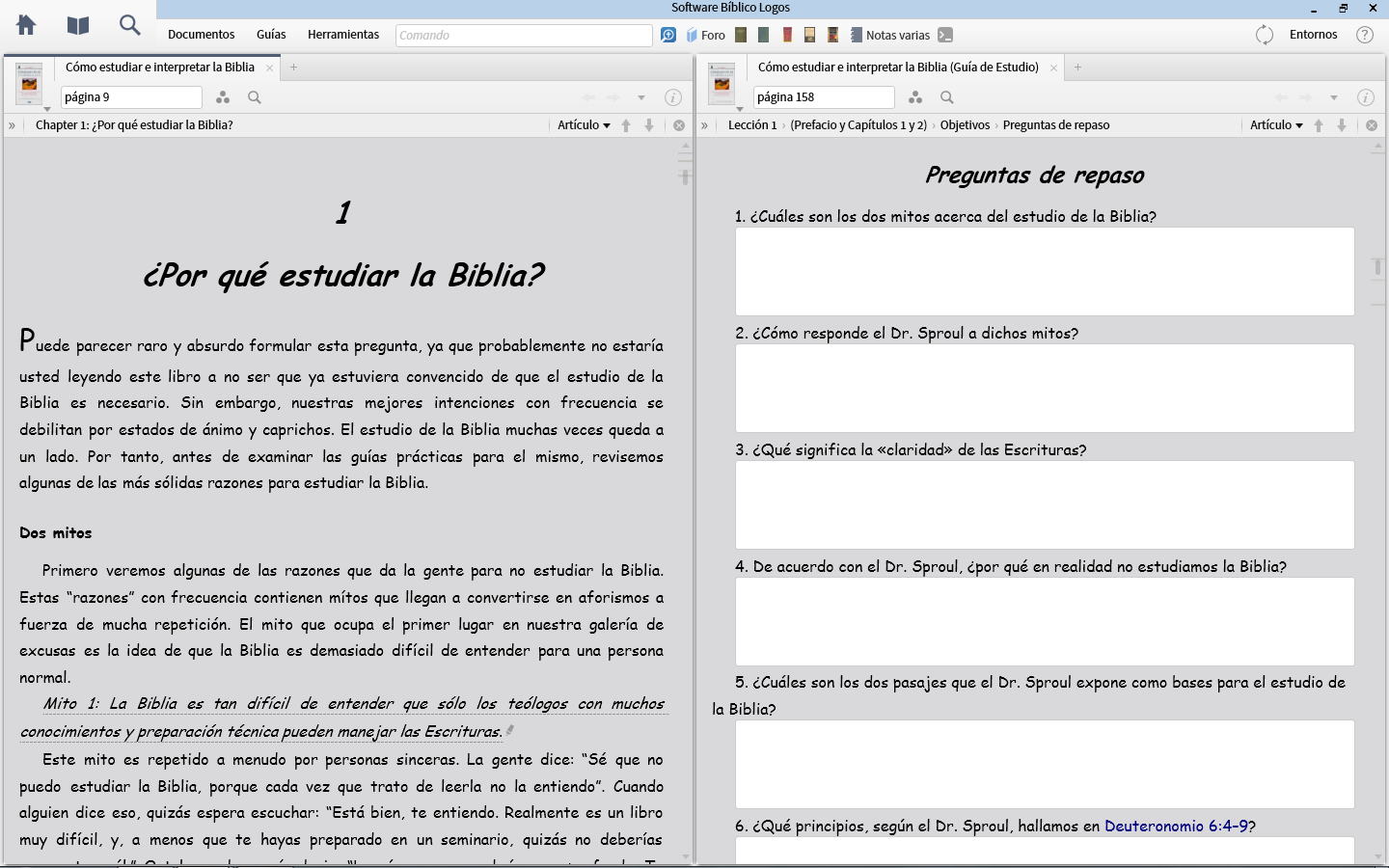Focus the Comando input box
The width and height of the screenshot is (1389, 868).
click(x=524, y=35)
